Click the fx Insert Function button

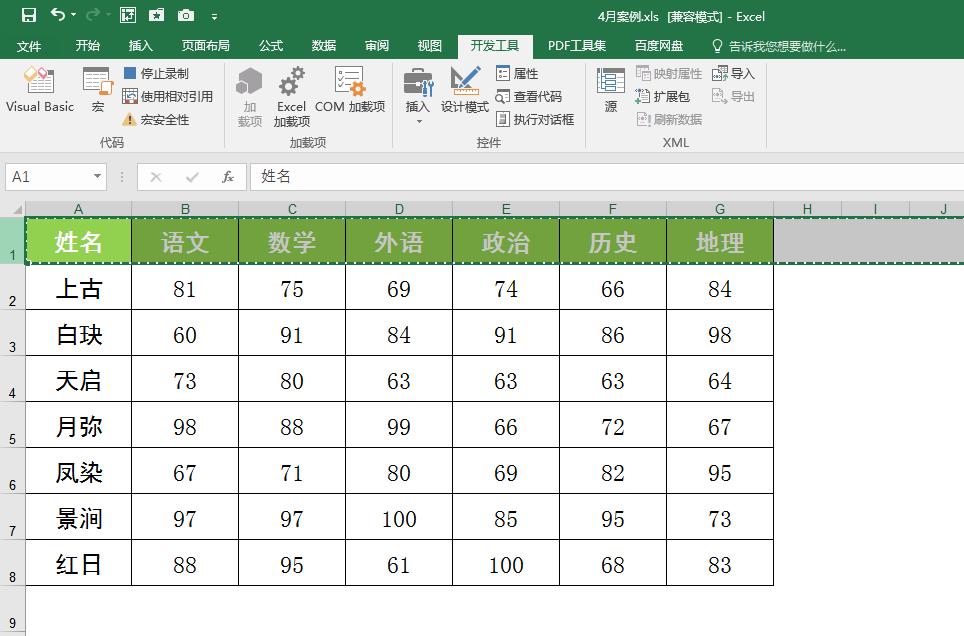(x=228, y=176)
